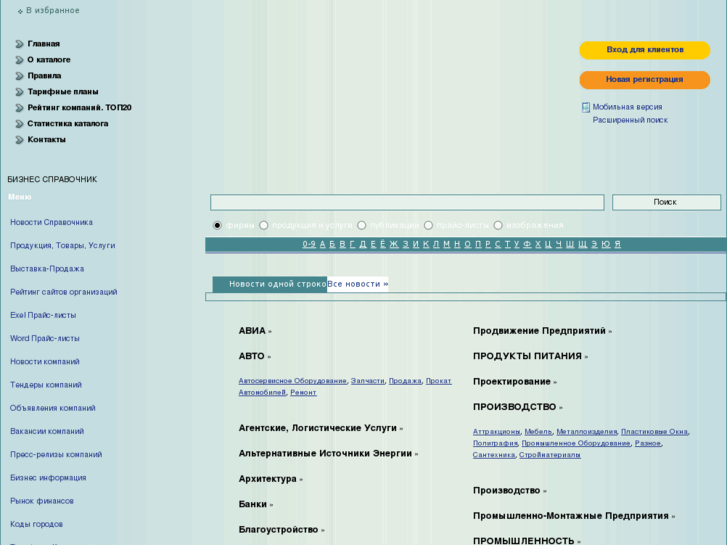Select the продукция и услуги radio button
This screenshot has height=545, width=727.
tap(263, 225)
